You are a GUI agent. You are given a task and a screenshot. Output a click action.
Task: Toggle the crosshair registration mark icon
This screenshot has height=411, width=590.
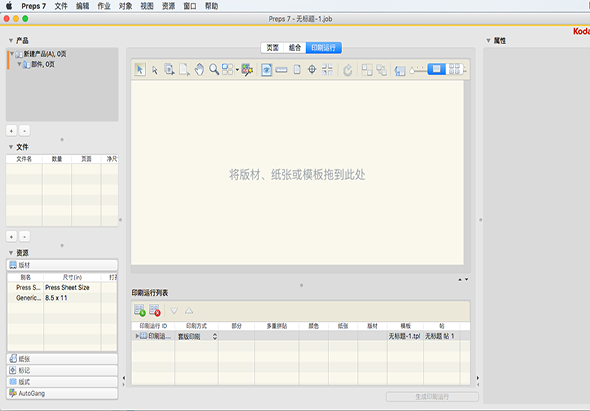(312, 70)
